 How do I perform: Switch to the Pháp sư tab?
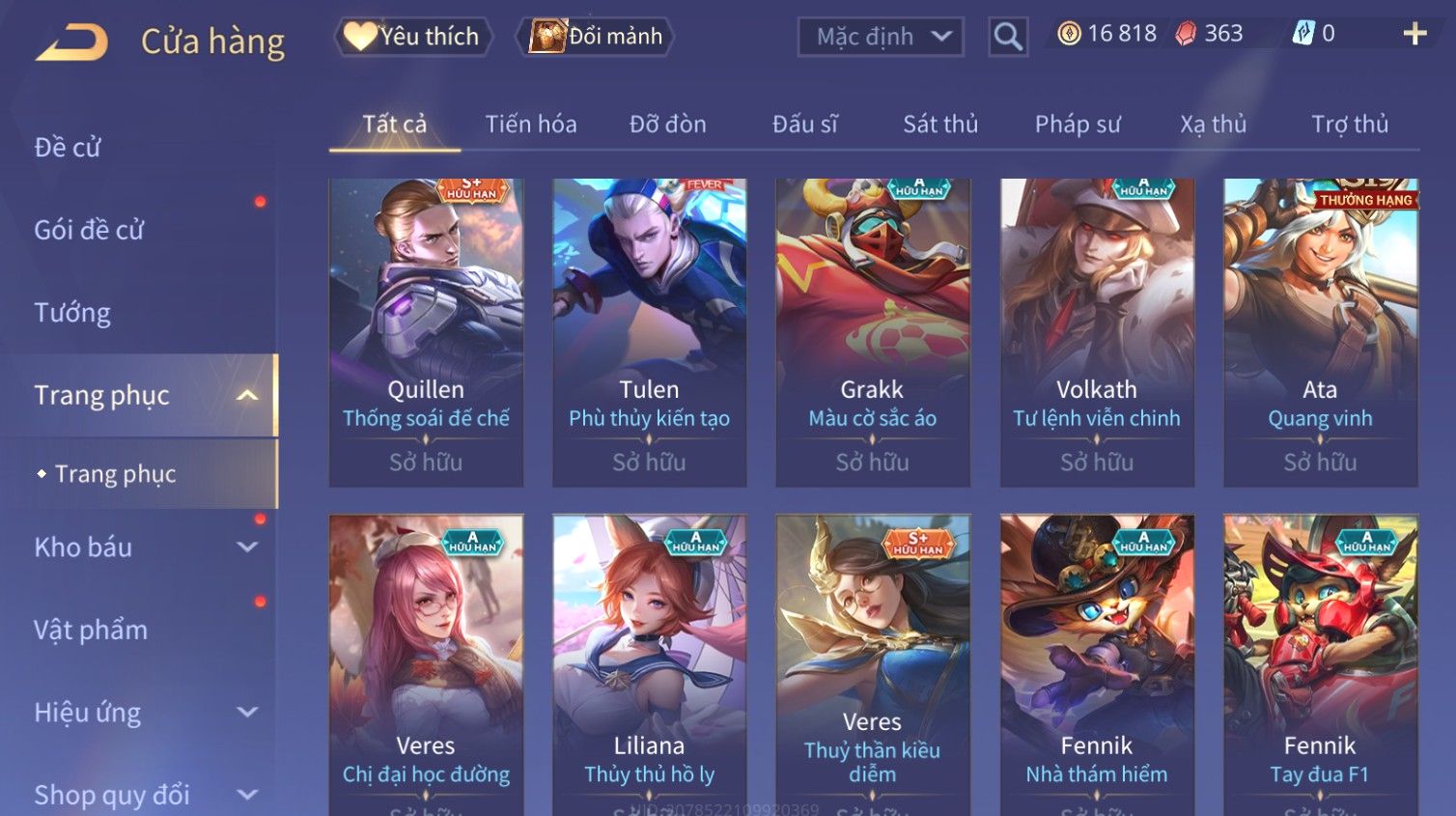pos(1078,125)
